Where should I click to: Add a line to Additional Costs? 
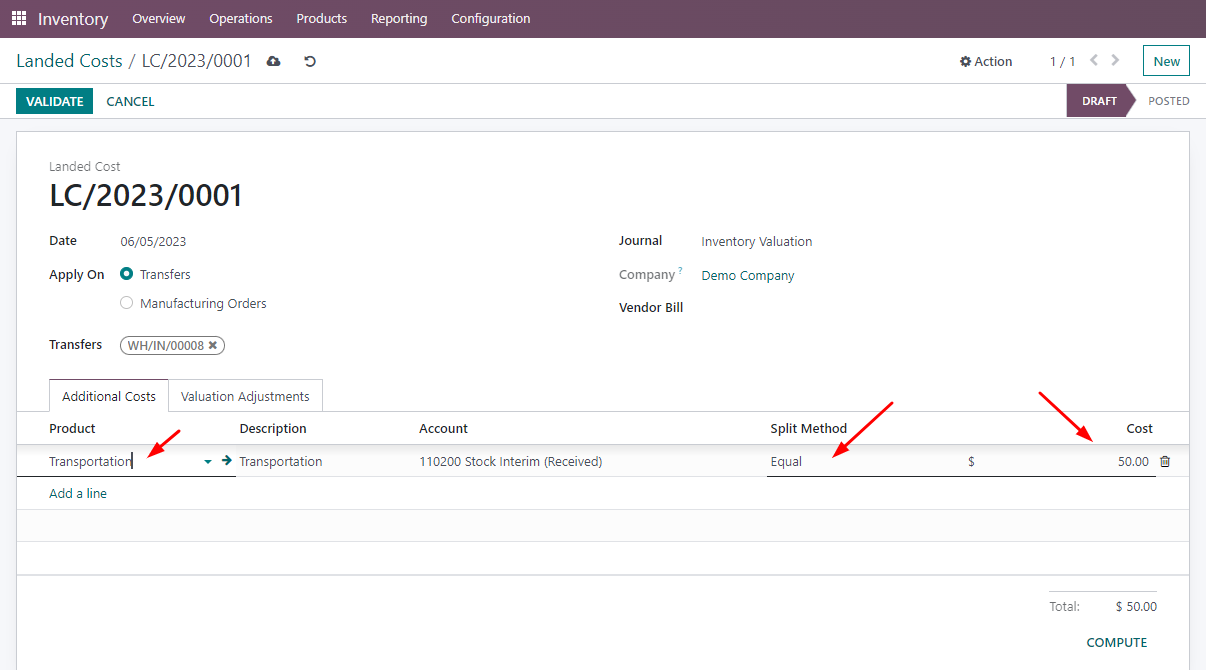78,492
